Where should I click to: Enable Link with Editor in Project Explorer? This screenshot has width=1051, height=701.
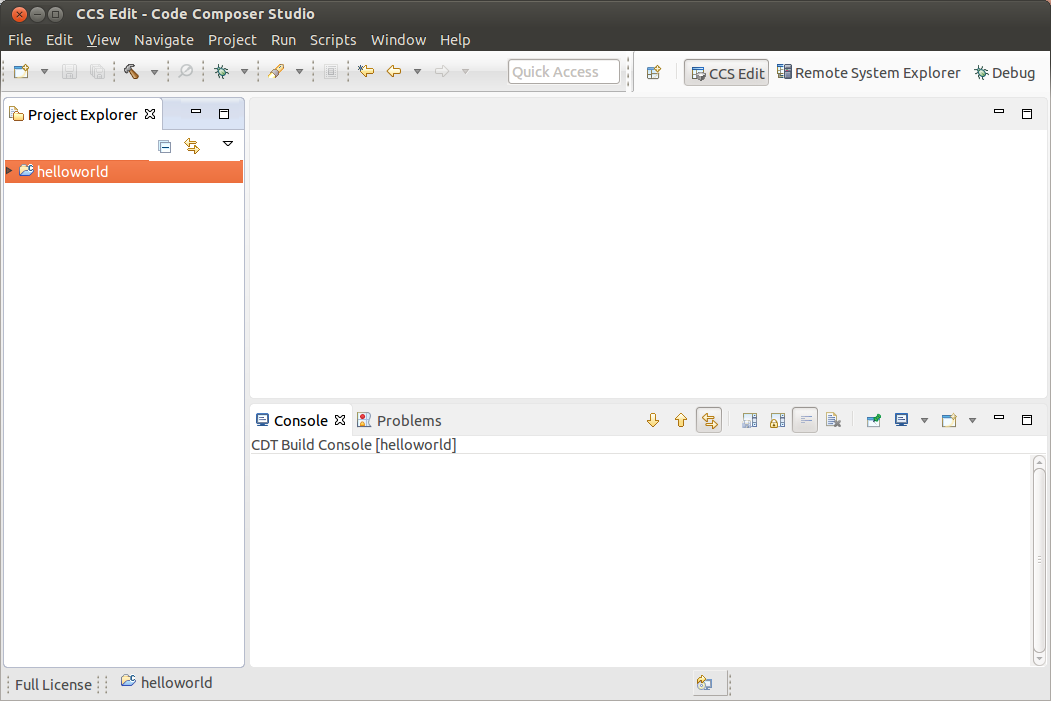coord(191,146)
